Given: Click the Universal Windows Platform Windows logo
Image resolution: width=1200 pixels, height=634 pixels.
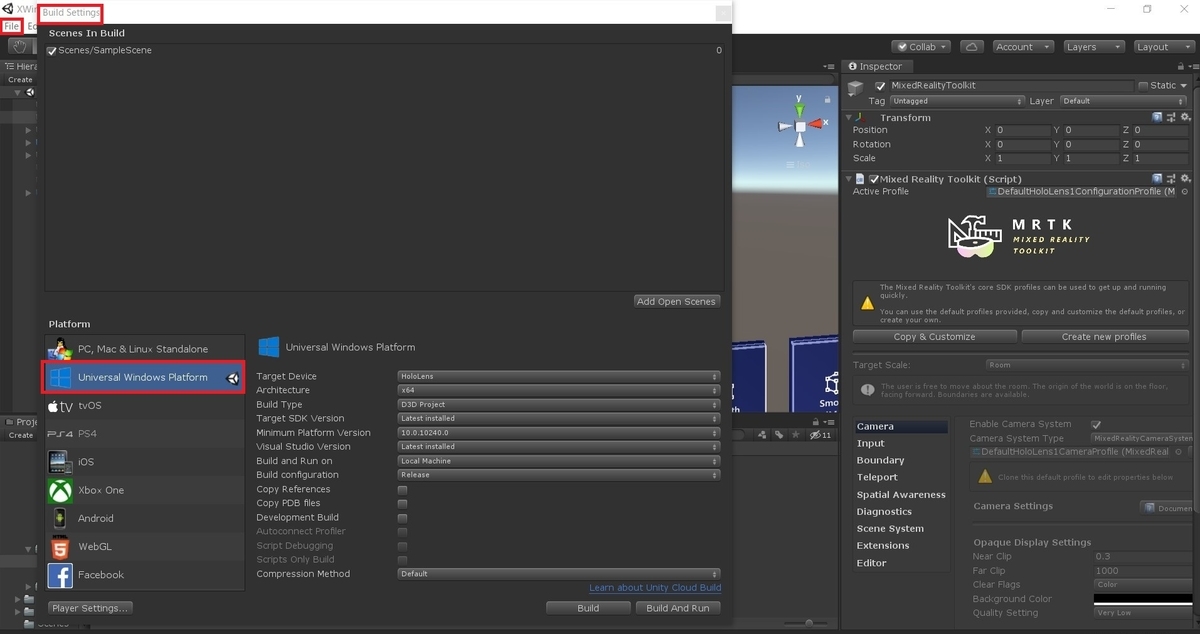Looking at the screenshot, I should click(x=60, y=377).
